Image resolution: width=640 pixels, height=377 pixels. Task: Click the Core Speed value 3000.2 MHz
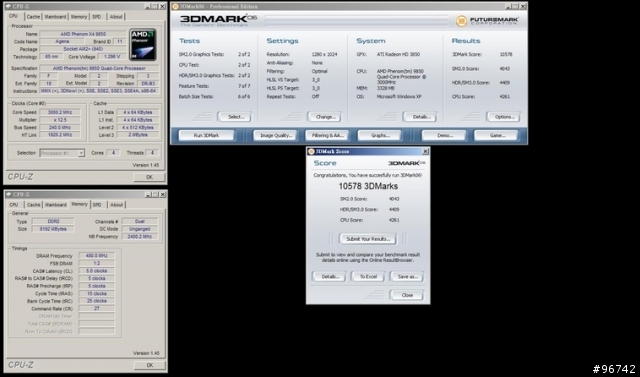coord(60,112)
